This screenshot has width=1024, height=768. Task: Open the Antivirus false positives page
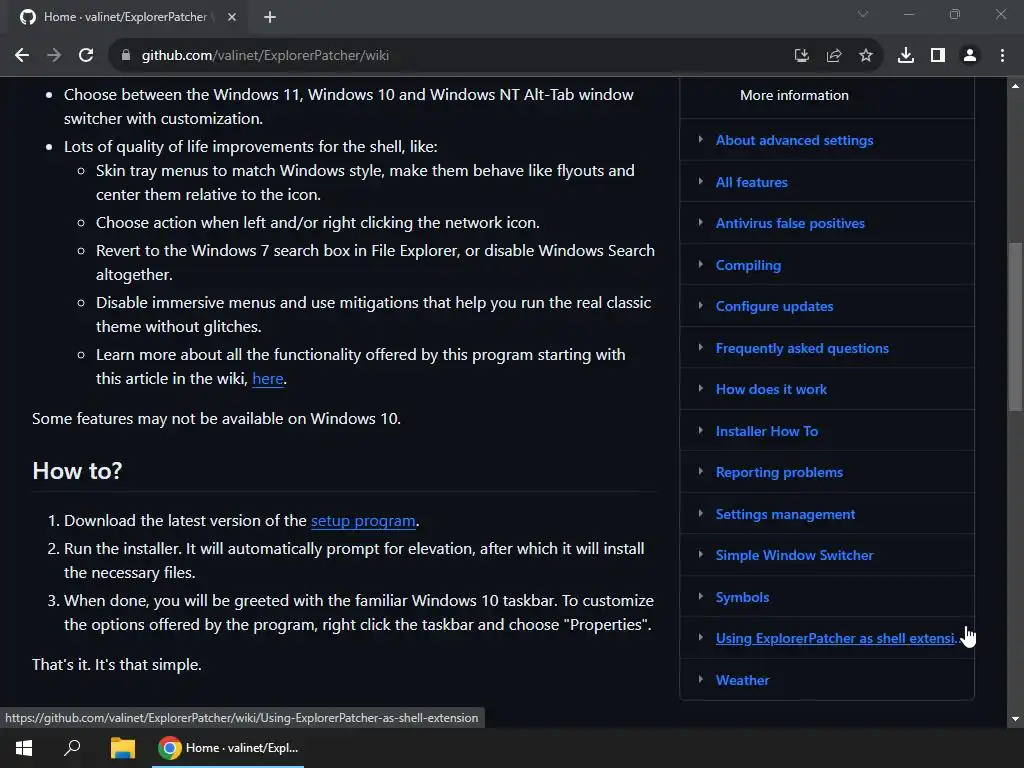[790, 223]
